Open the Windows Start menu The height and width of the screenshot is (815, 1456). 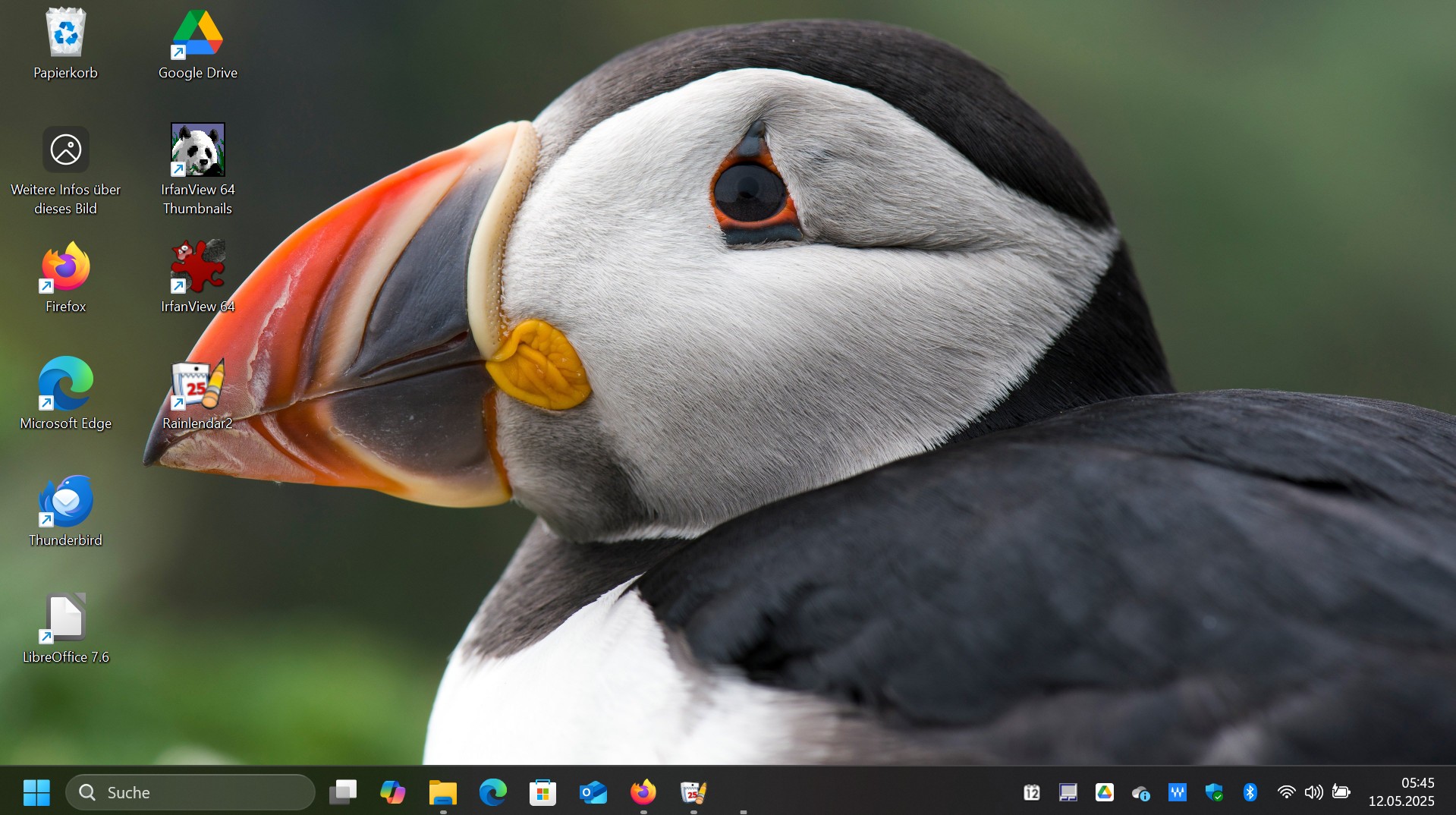click(x=36, y=792)
